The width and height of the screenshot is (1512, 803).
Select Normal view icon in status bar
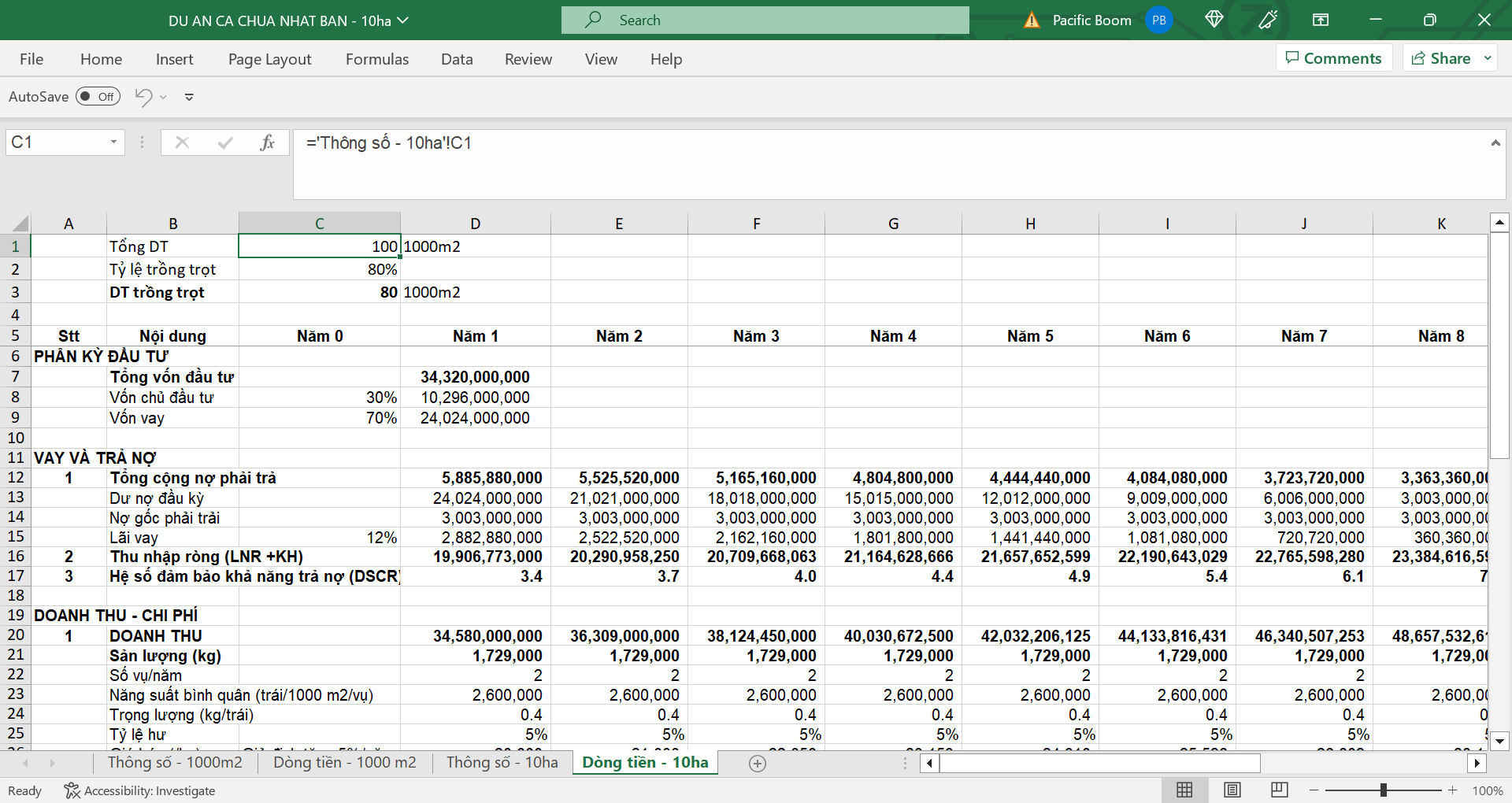(1184, 790)
